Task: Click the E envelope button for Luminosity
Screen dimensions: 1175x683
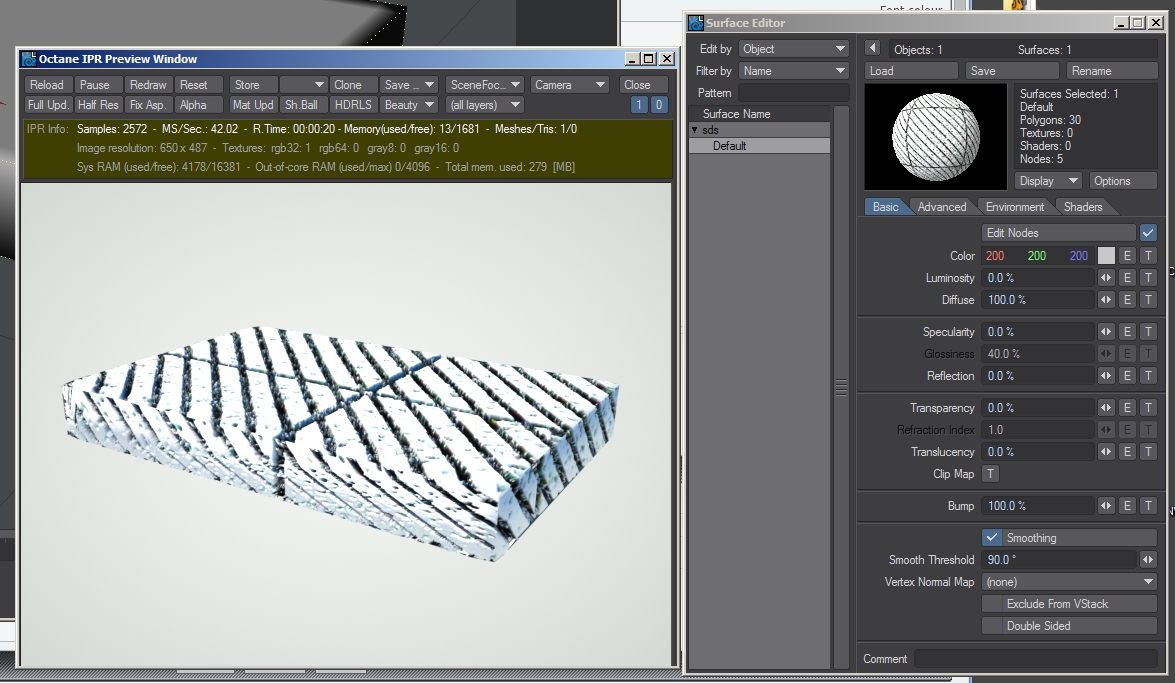Action: coord(1127,277)
